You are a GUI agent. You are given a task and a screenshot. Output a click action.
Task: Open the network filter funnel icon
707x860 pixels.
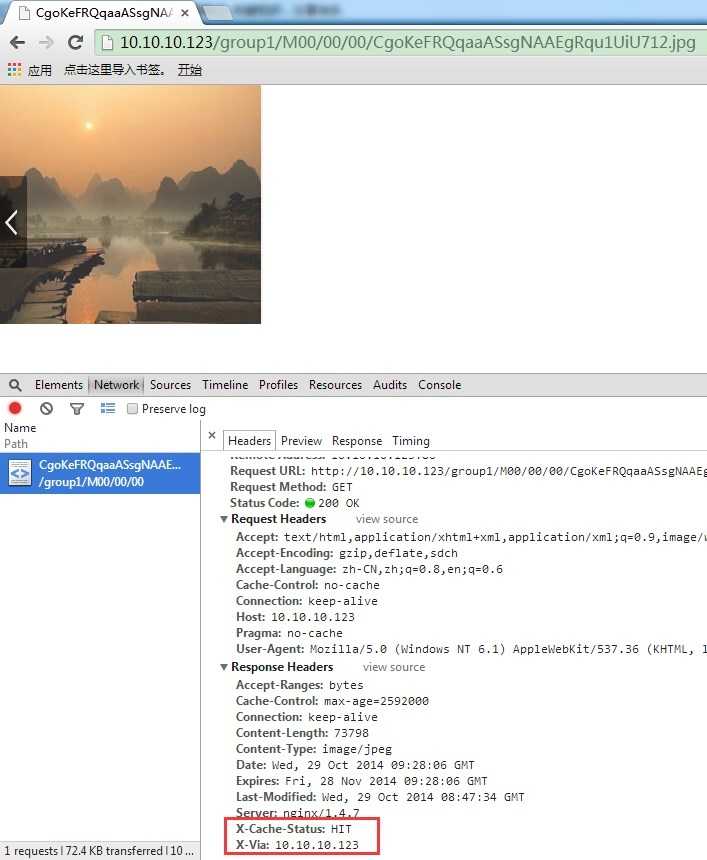click(x=77, y=409)
